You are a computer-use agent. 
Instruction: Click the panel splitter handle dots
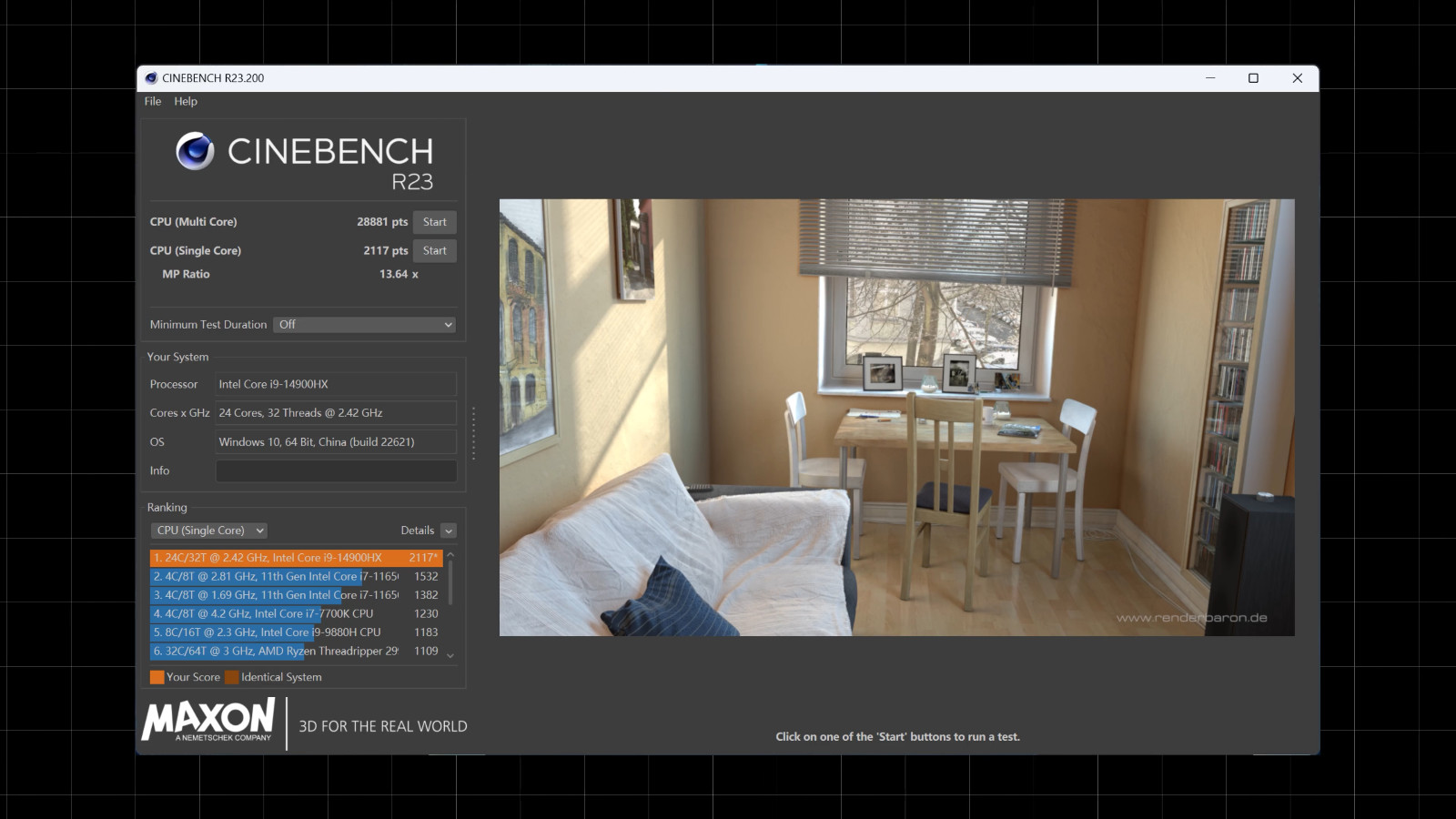click(473, 434)
